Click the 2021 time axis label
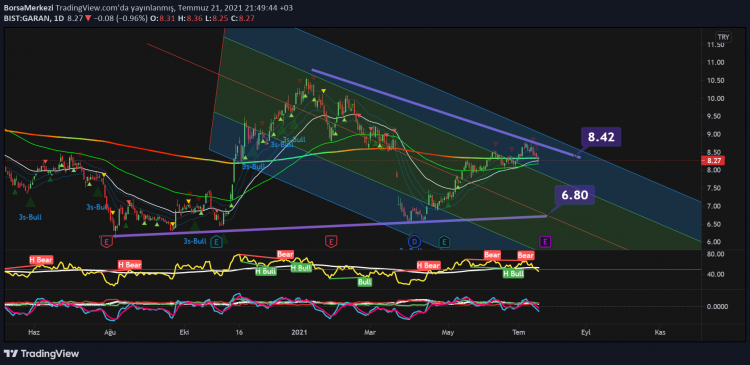Image resolution: width=750 pixels, height=365 pixels. [x=299, y=332]
